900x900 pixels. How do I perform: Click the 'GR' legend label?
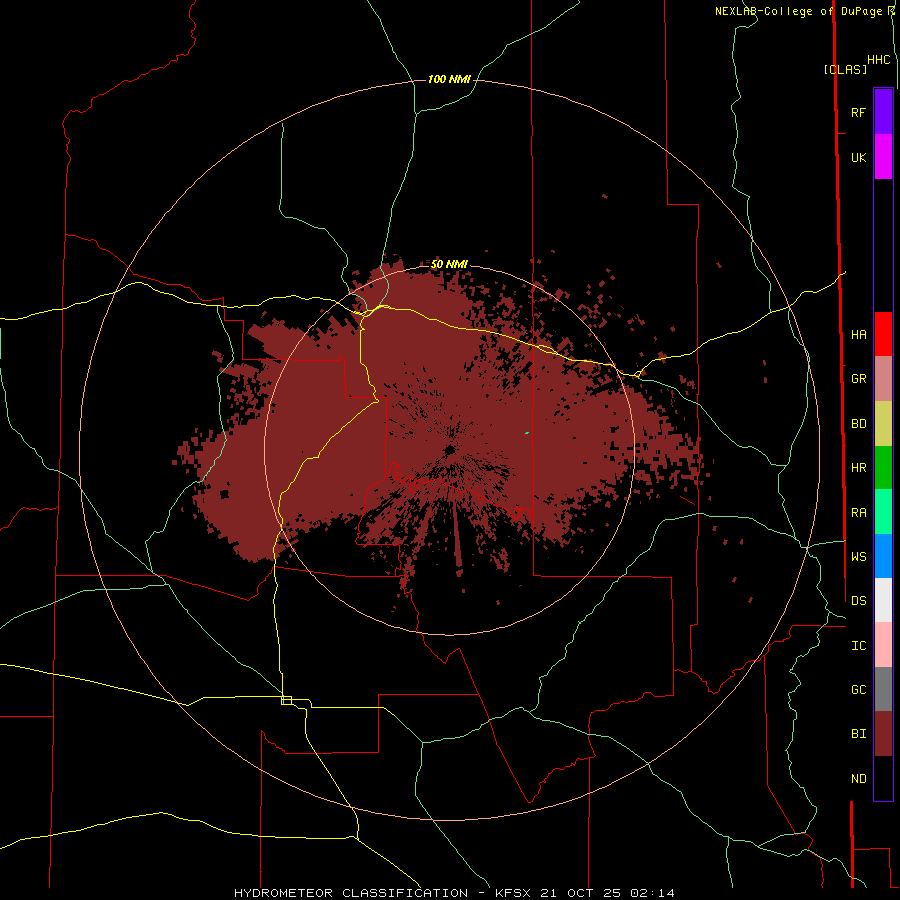click(x=858, y=379)
